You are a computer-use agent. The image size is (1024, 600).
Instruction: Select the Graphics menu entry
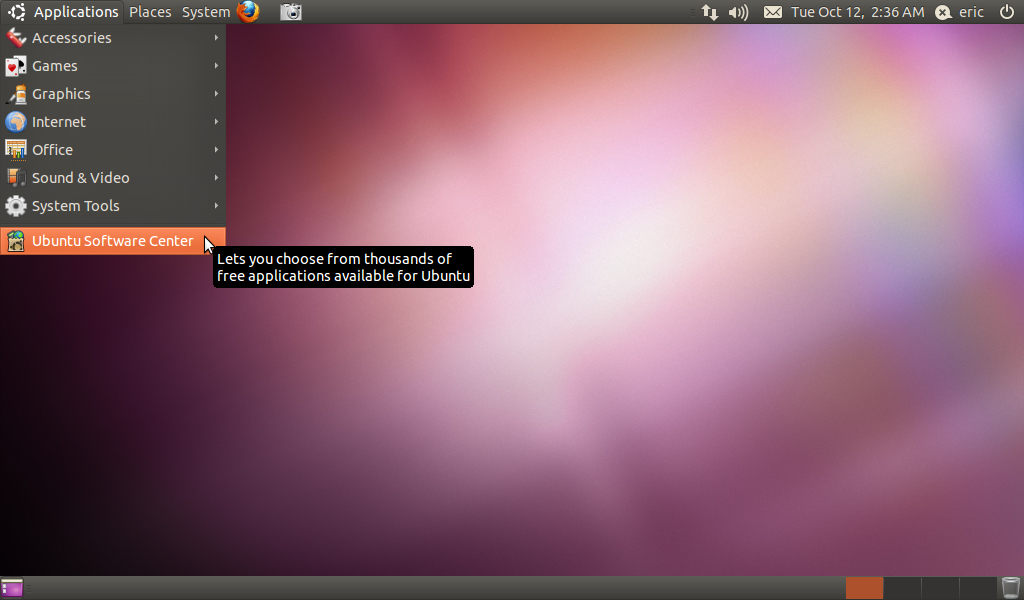[113, 94]
